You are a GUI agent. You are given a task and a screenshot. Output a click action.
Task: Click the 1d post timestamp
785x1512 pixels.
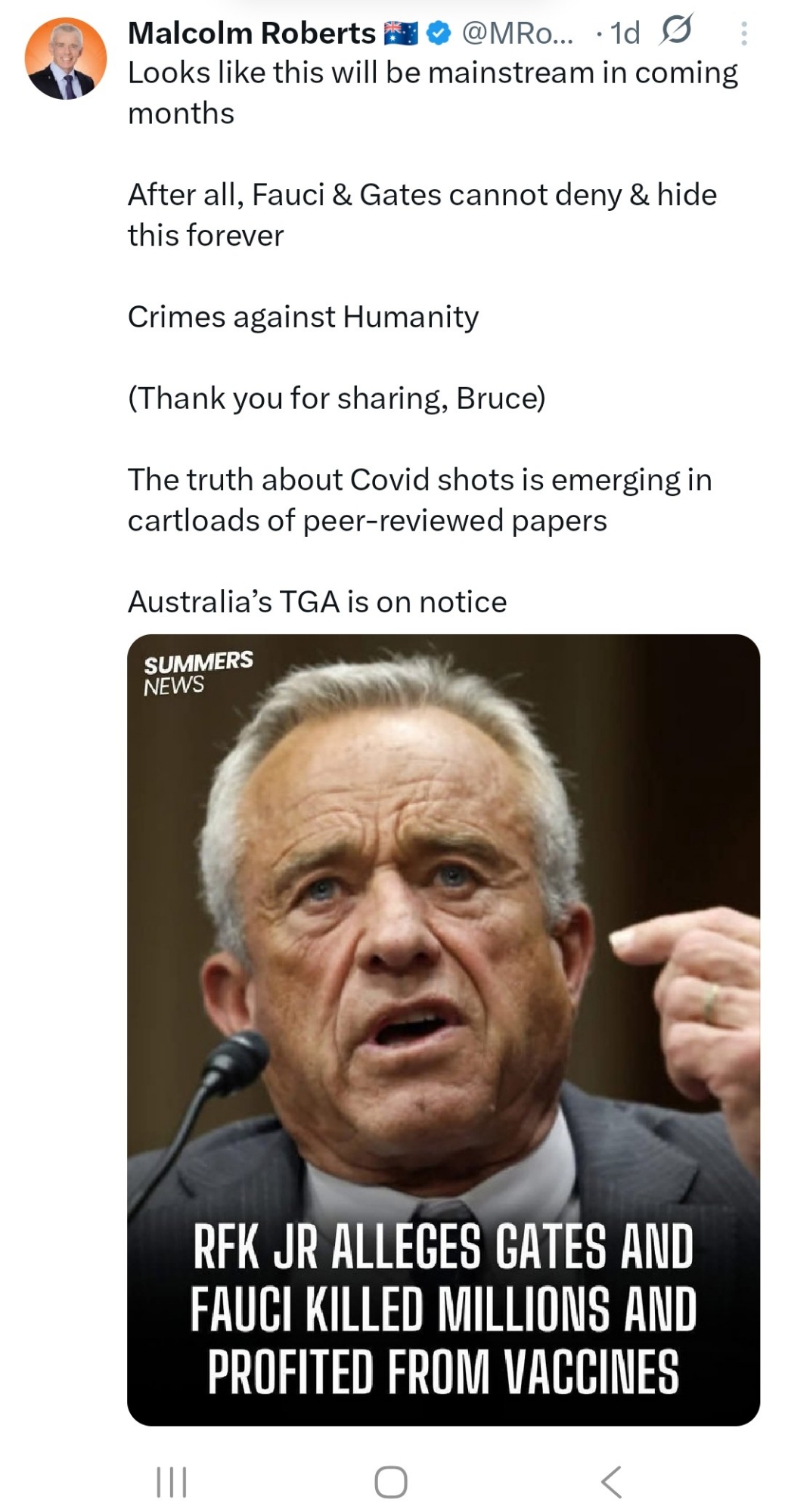pos(625,33)
